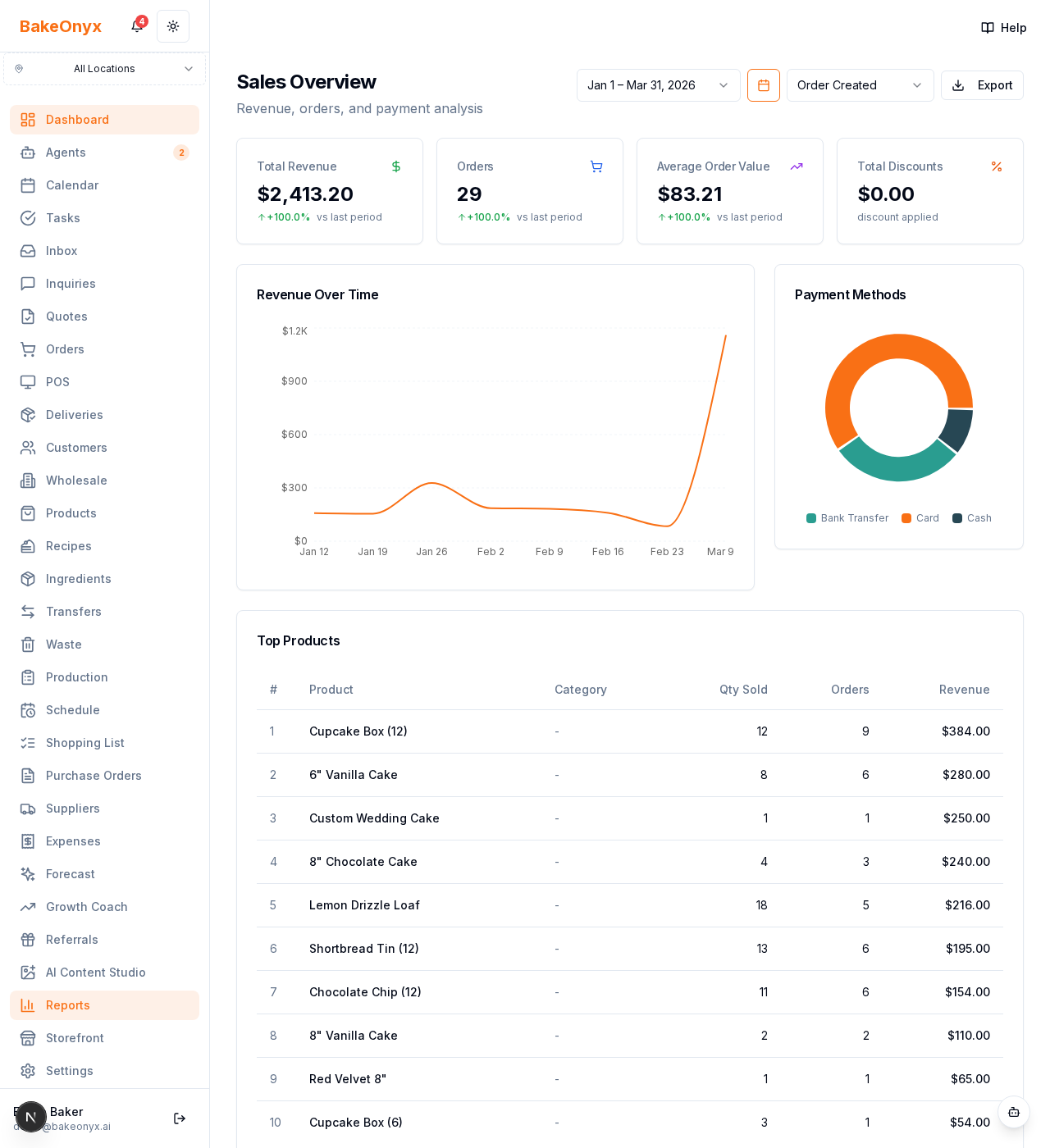Click the Calendar icon in the sidebar

tap(28, 185)
